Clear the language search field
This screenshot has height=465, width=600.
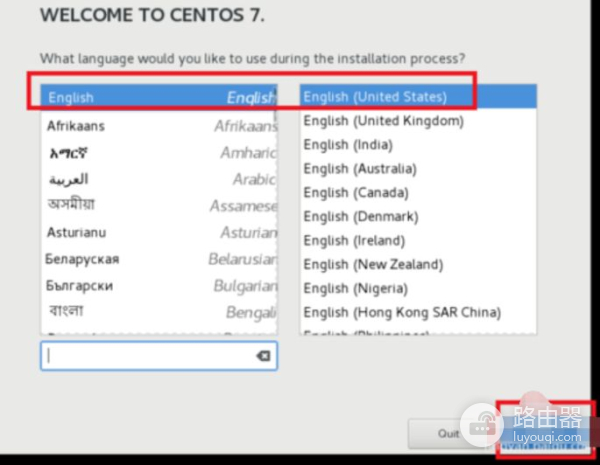tap(264, 356)
